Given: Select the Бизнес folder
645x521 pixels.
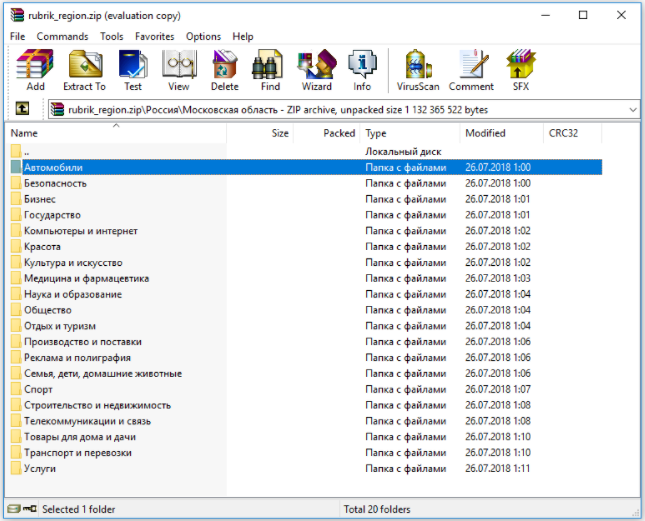Looking at the screenshot, I should click(40, 199).
